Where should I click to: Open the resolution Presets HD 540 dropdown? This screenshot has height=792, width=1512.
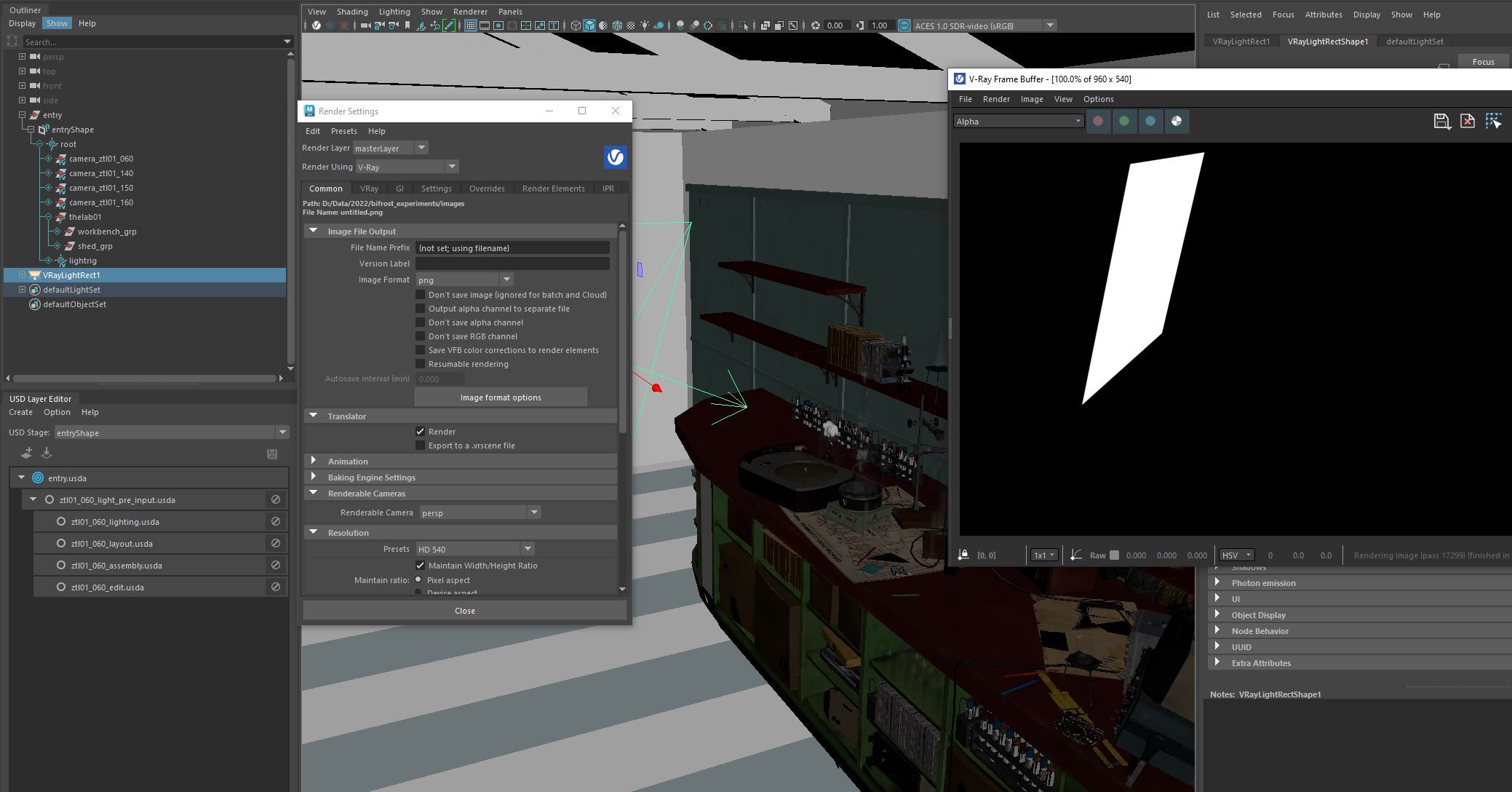pyautogui.click(x=475, y=549)
